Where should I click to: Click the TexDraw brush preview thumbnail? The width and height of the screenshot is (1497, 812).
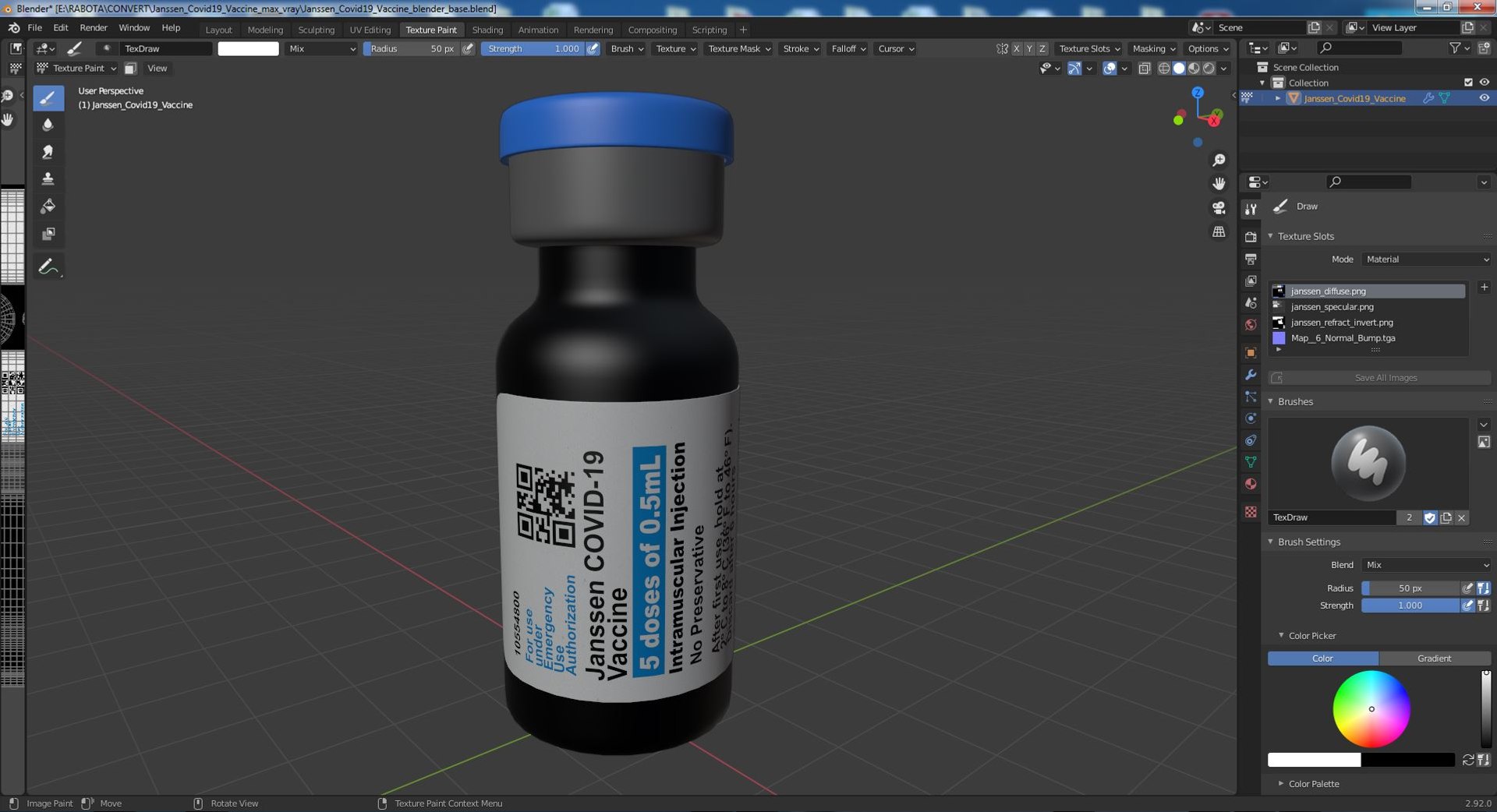point(1368,464)
